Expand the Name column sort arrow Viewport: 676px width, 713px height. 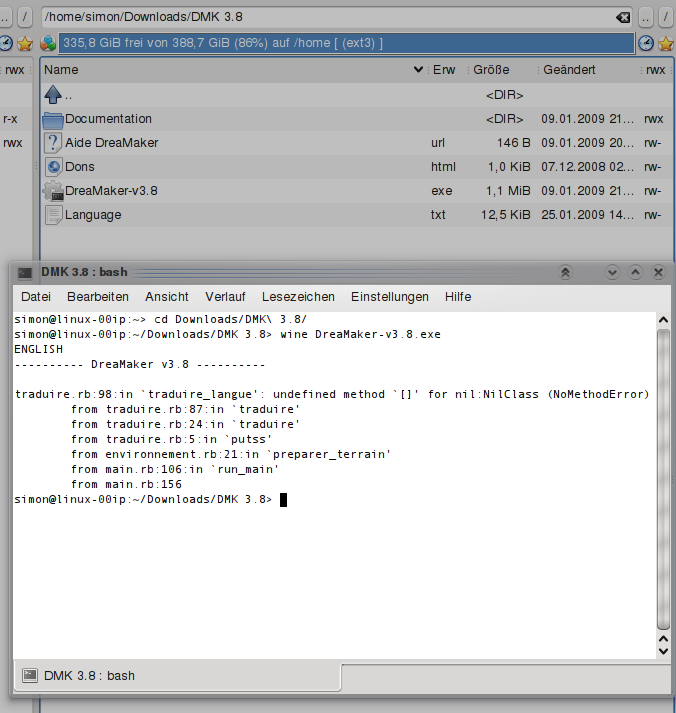coord(418,70)
